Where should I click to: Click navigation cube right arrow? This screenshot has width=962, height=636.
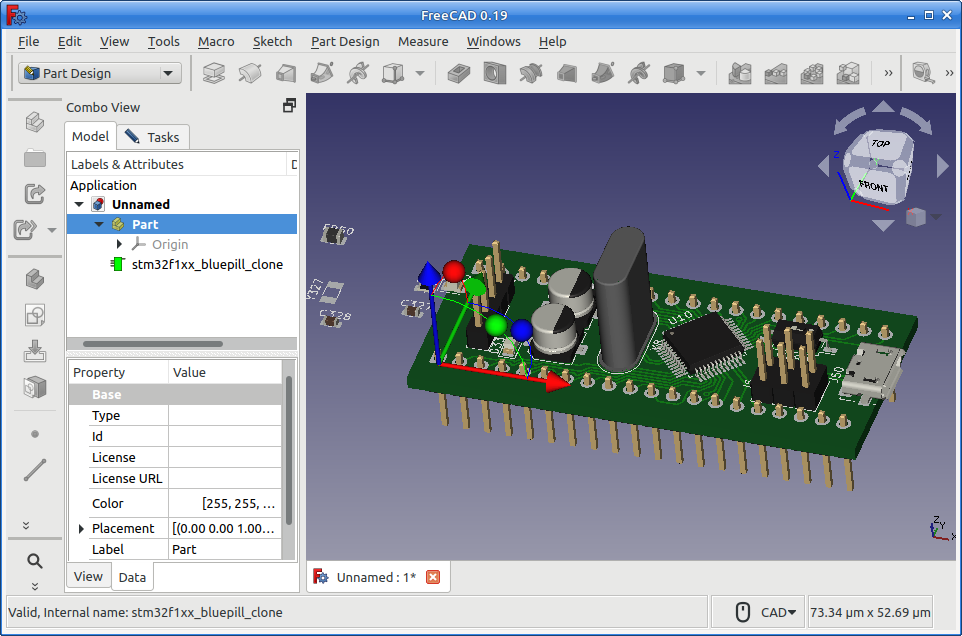click(942, 166)
